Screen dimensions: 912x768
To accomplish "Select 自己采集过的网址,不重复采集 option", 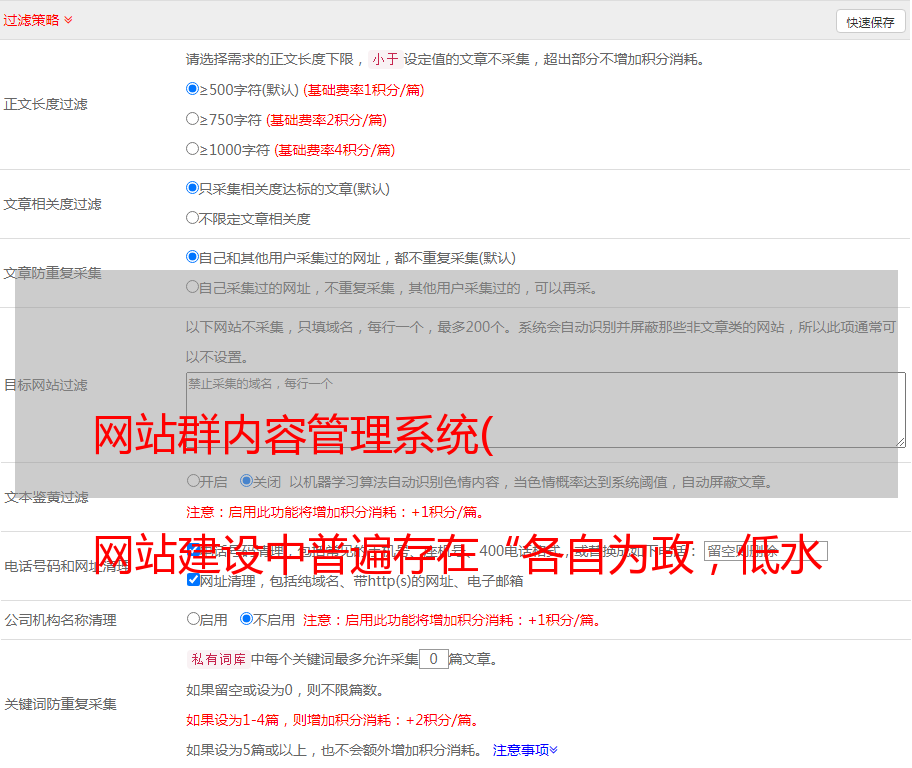I will click(192, 287).
